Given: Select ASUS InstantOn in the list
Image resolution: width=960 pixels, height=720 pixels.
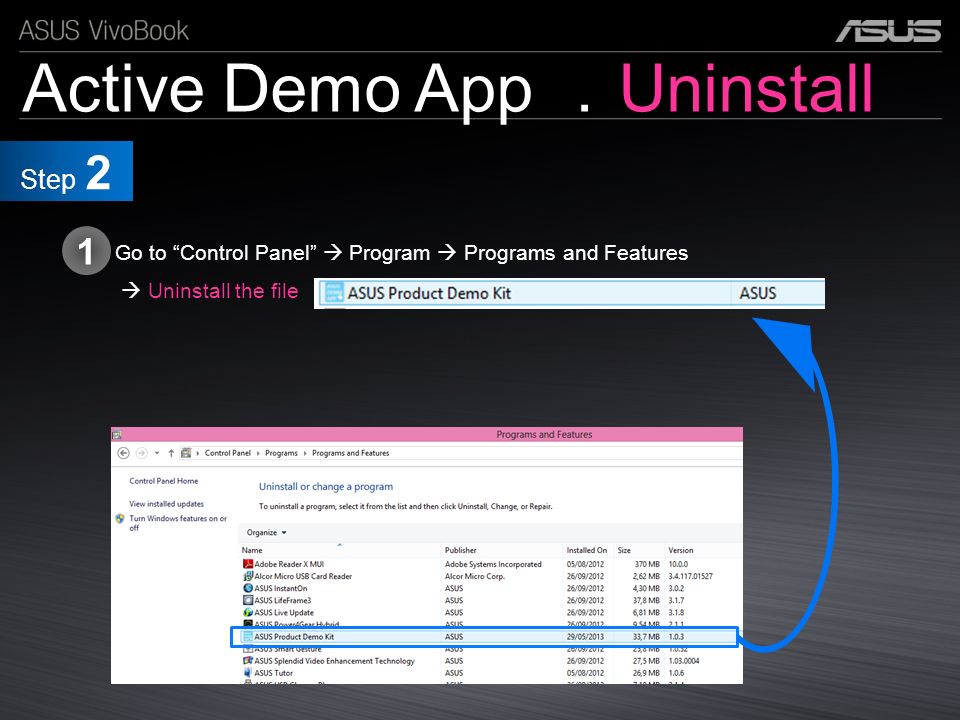Looking at the screenshot, I should [x=280, y=588].
